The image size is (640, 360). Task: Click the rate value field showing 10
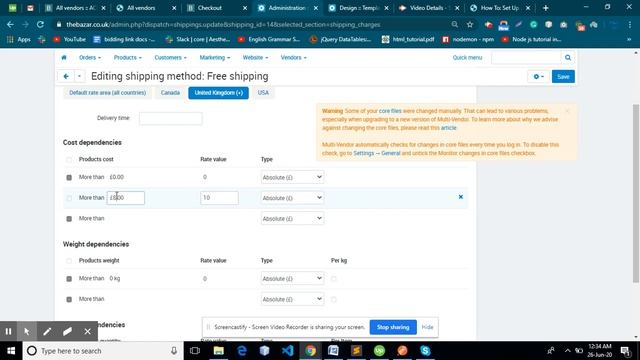(x=219, y=198)
